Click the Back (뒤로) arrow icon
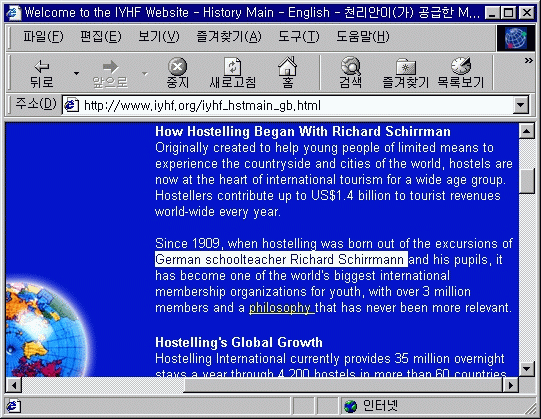Image resolution: width=541 pixels, height=419 pixels. click(42, 66)
